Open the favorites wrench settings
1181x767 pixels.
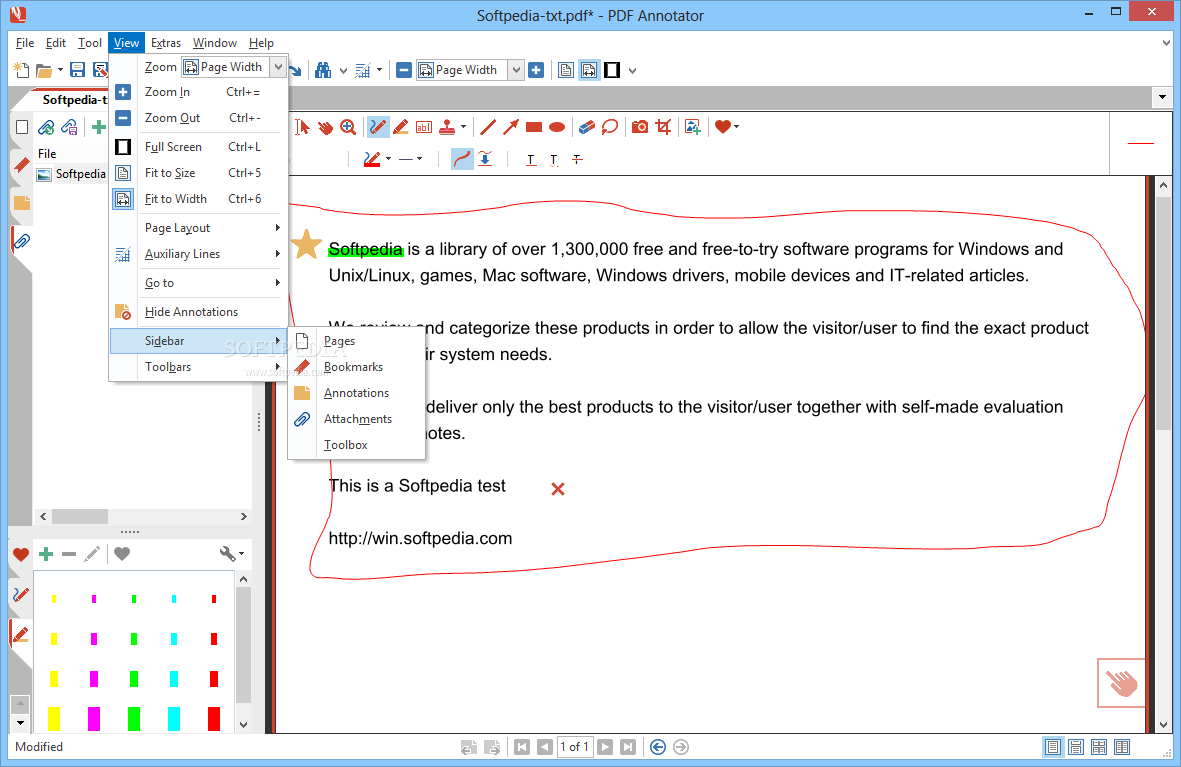pyautogui.click(x=228, y=554)
